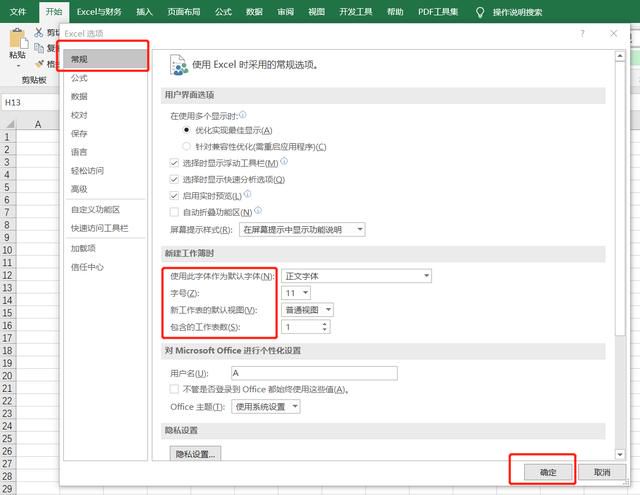Decrease the number of included sheets
The height and width of the screenshot is (495, 640).
pos(324,330)
